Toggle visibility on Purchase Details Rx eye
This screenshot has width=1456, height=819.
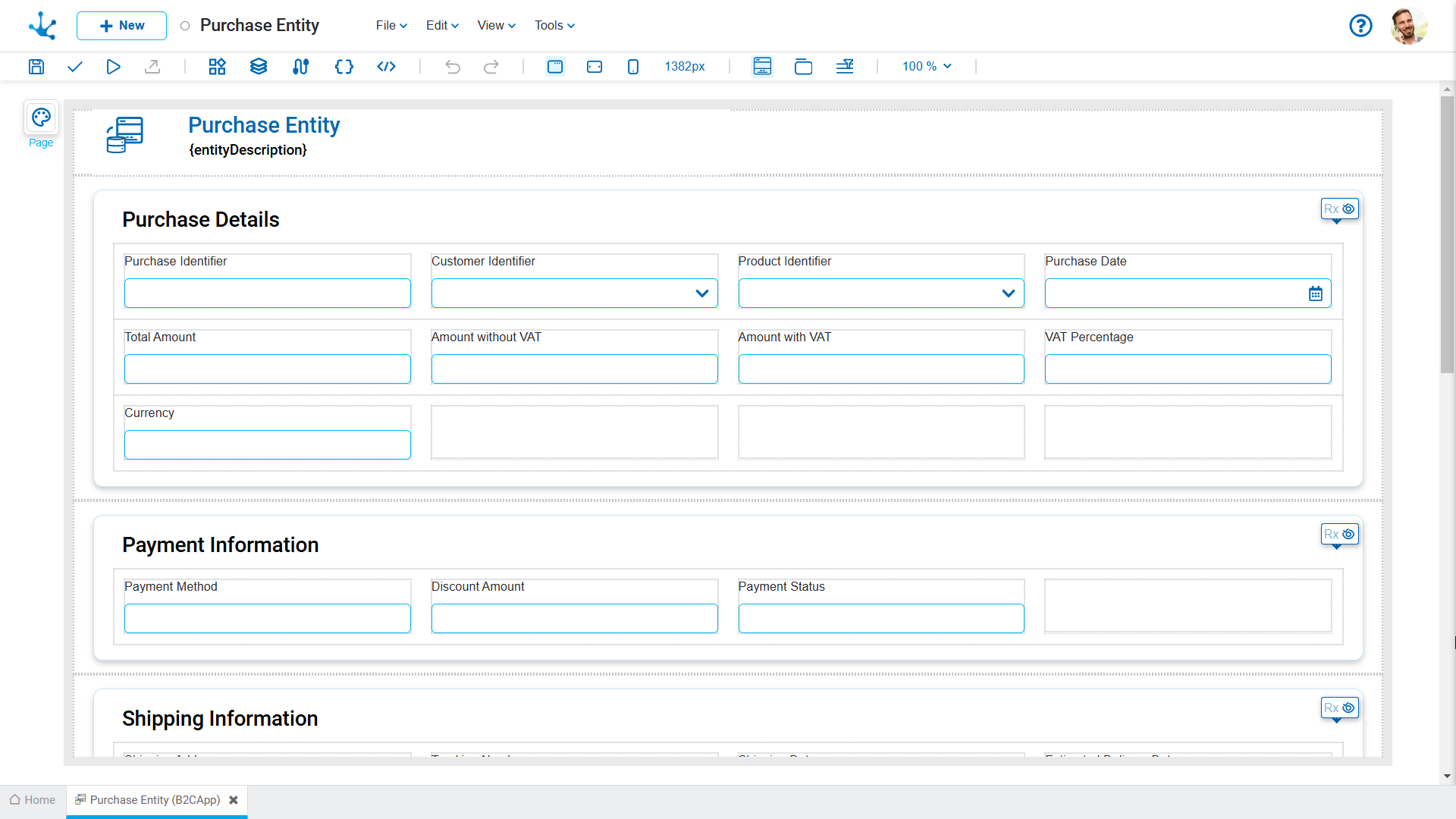tap(1348, 209)
